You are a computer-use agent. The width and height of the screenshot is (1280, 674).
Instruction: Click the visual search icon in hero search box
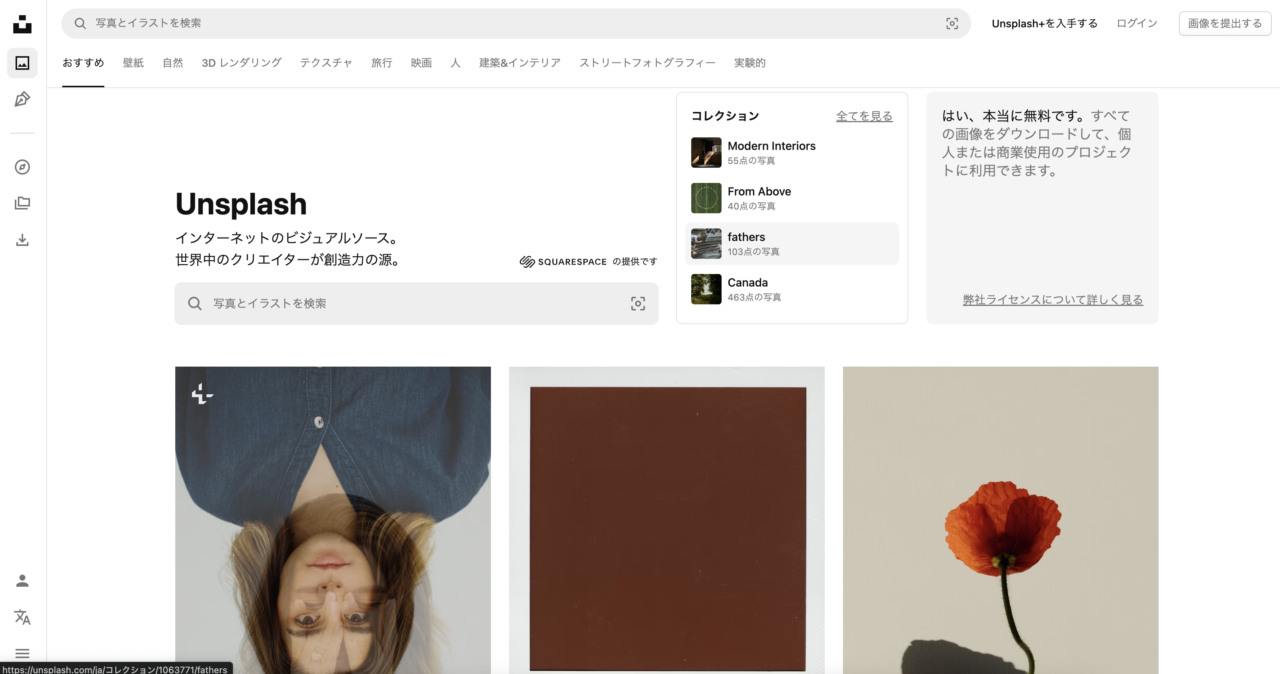point(638,303)
